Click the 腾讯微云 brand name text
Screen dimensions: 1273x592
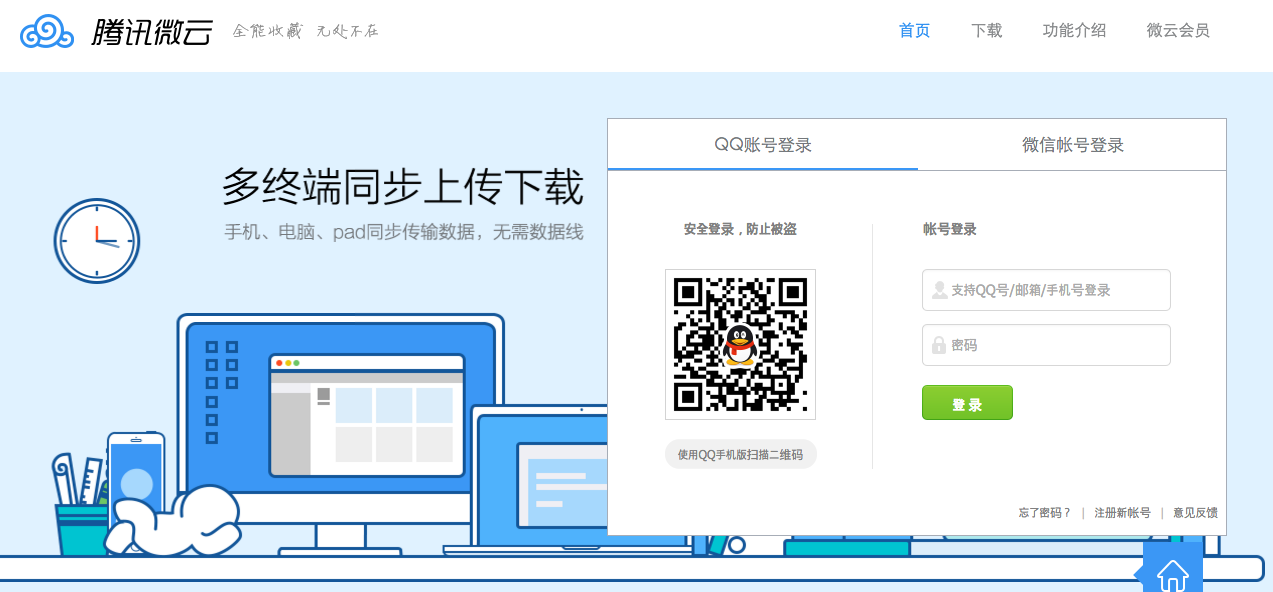pyautogui.click(x=152, y=32)
